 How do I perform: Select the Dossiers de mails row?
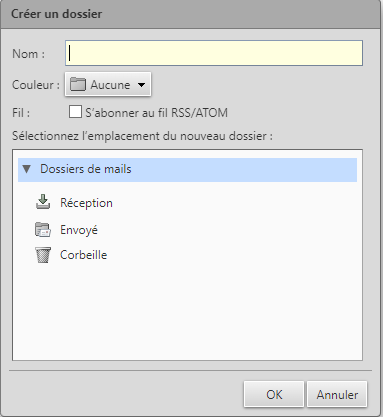click(187, 170)
